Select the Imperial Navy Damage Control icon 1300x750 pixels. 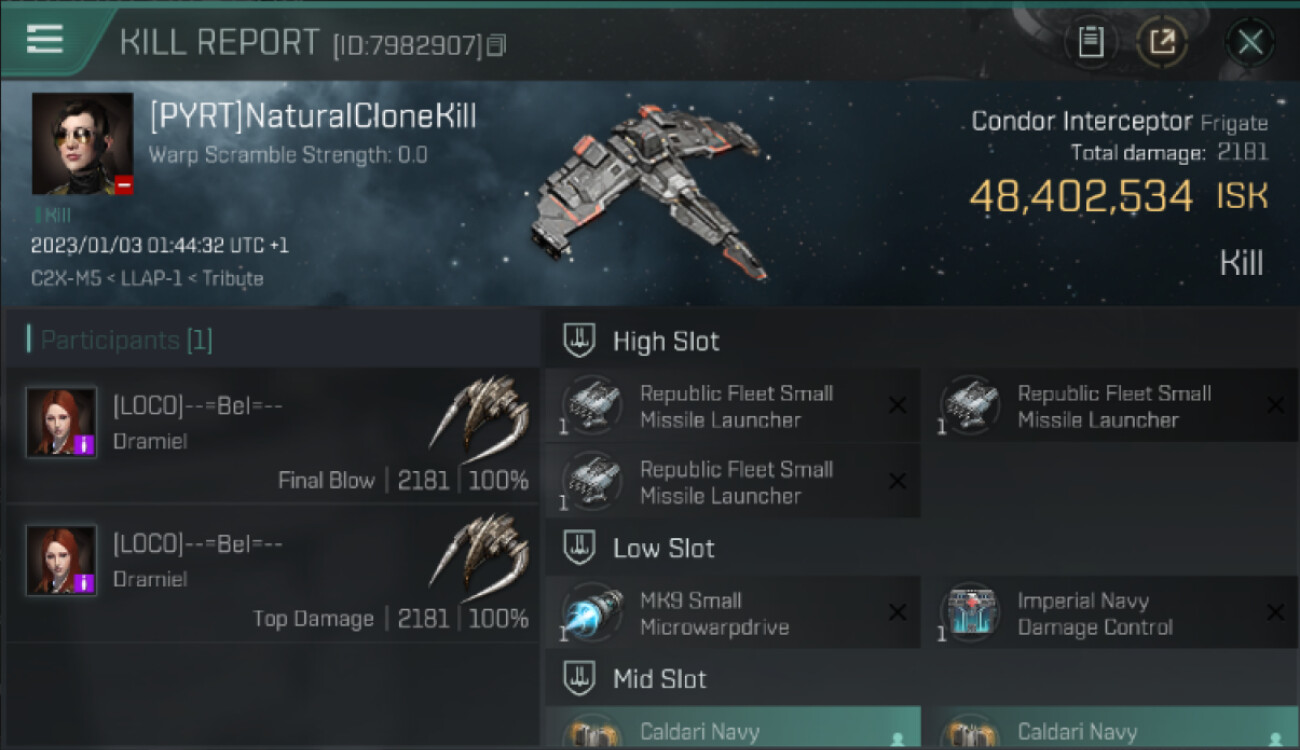pos(970,613)
